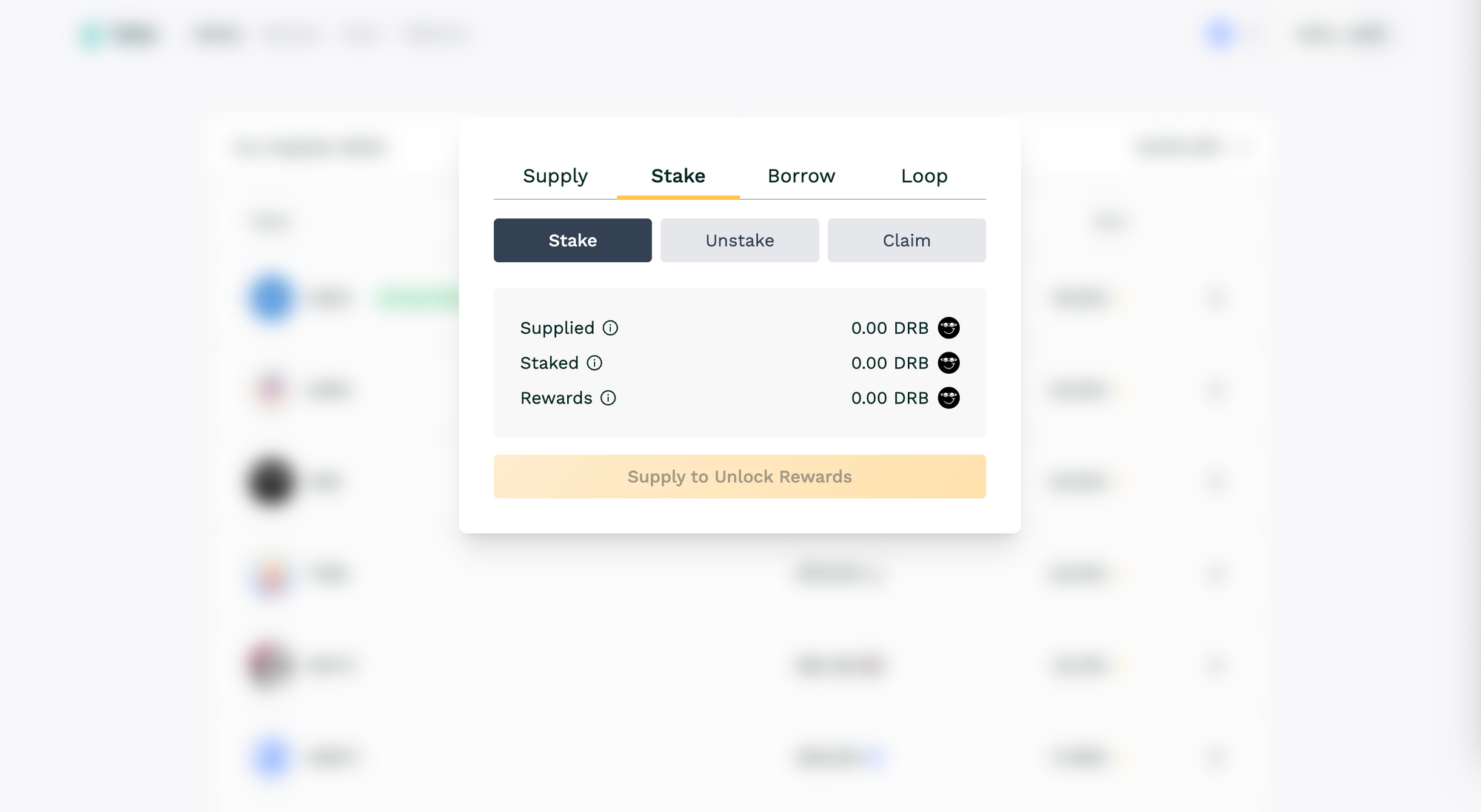Click the info icon next to Staked
This screenshot has width=1481, height=812.
(x=593, y=363)
